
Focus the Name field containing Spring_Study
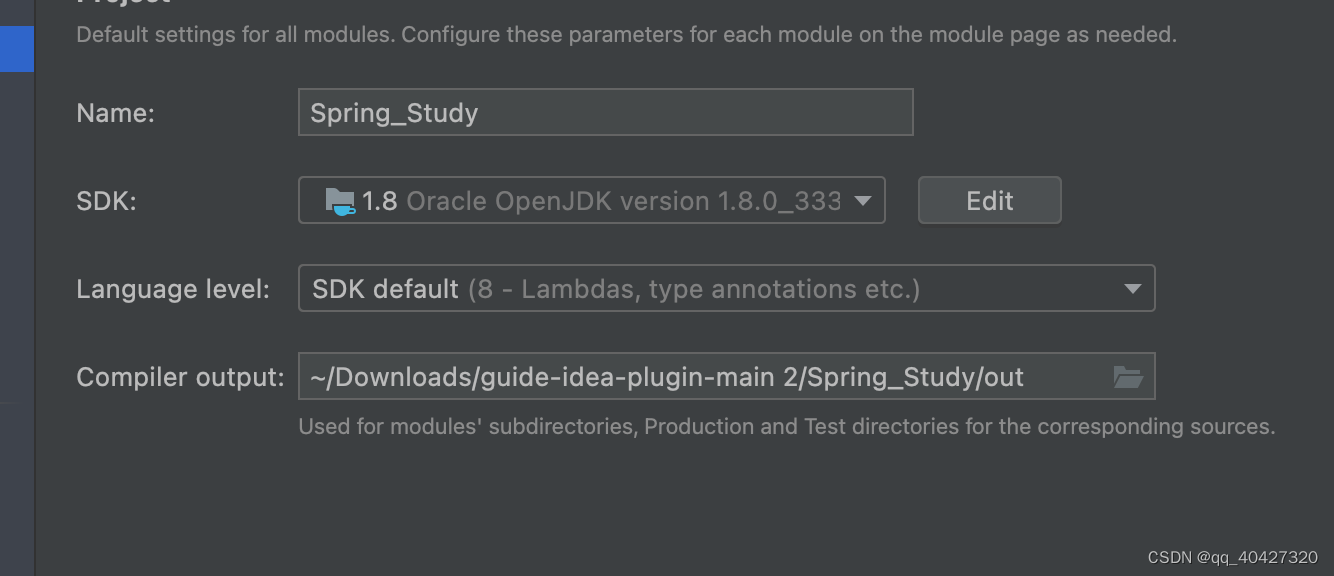coord(606,112)
